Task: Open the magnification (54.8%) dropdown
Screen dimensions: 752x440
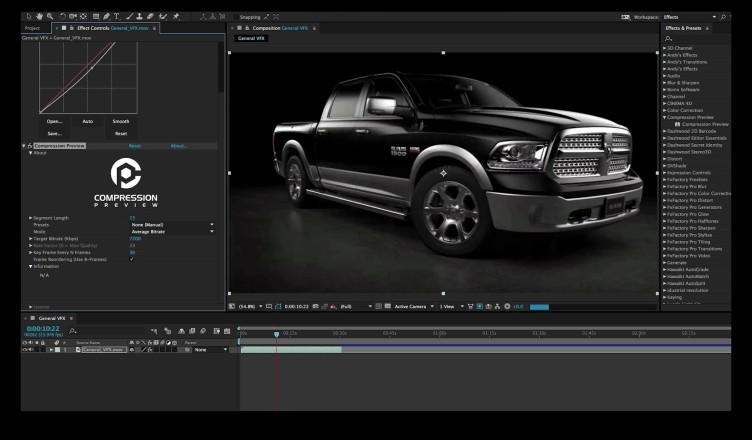Action: [x=251, y=307]
